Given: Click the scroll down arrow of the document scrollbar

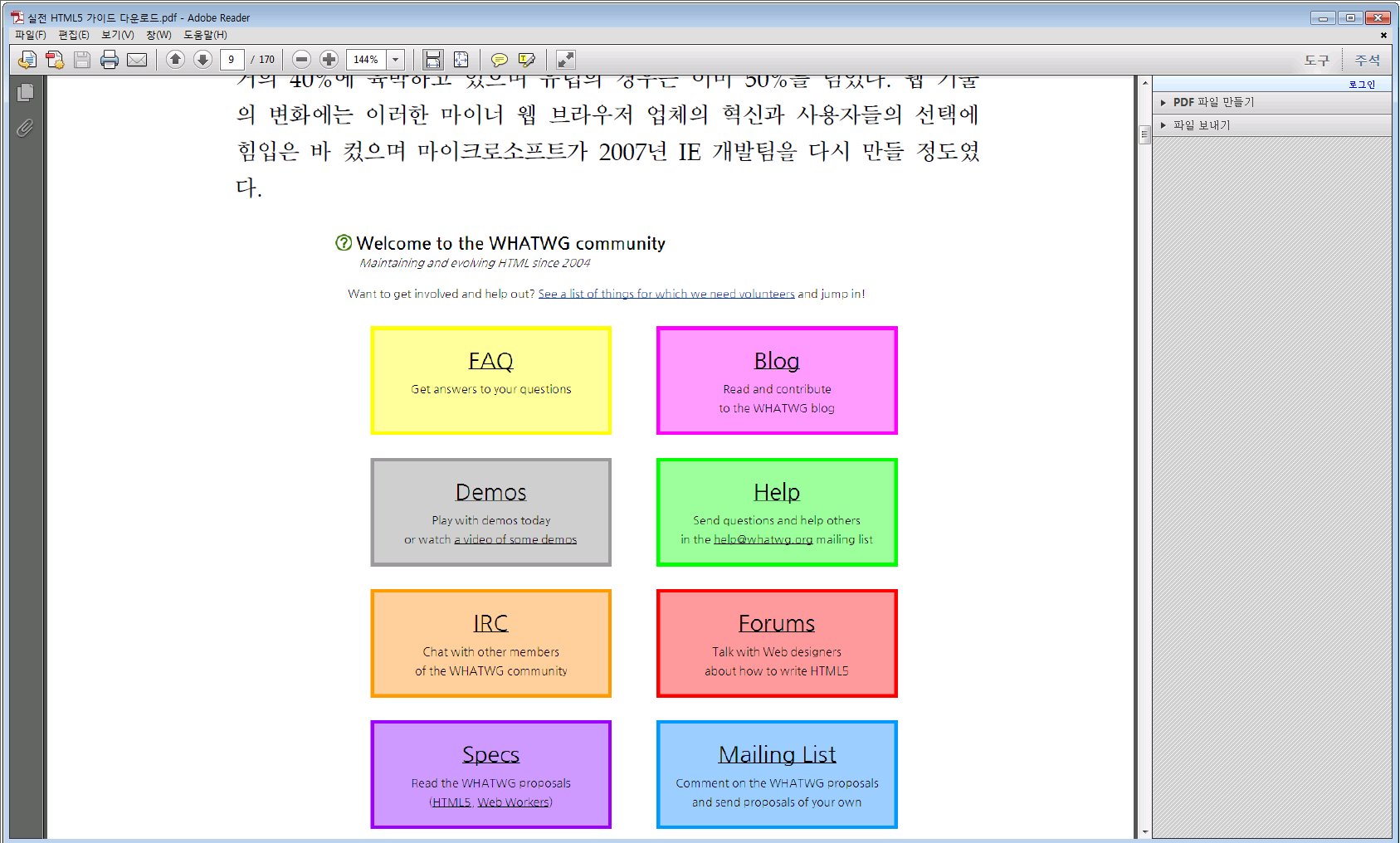Looking at the screenshot, I should point(1145,831).
